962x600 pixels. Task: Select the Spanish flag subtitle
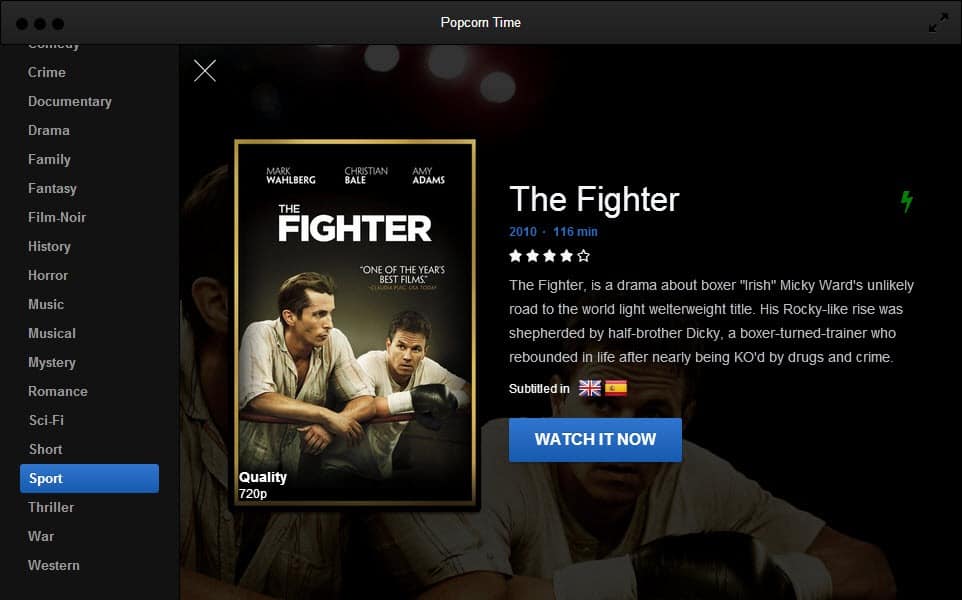(x=616, y=388)
